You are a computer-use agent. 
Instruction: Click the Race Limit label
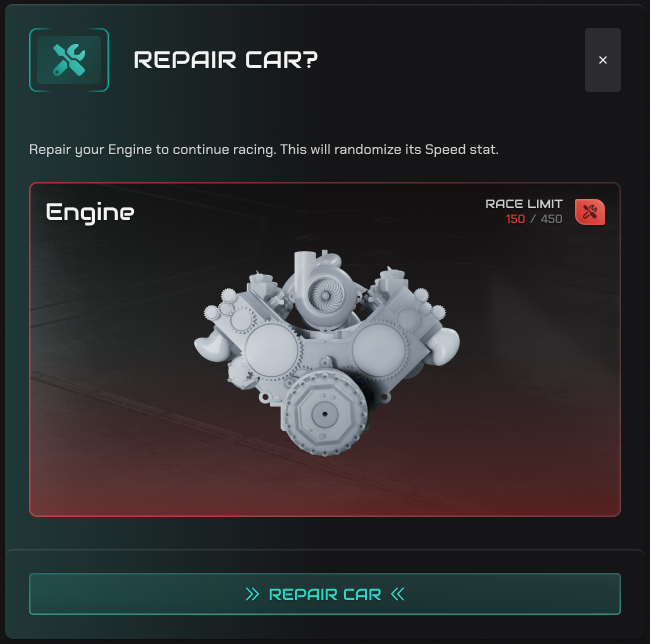(x=524, y=204)
